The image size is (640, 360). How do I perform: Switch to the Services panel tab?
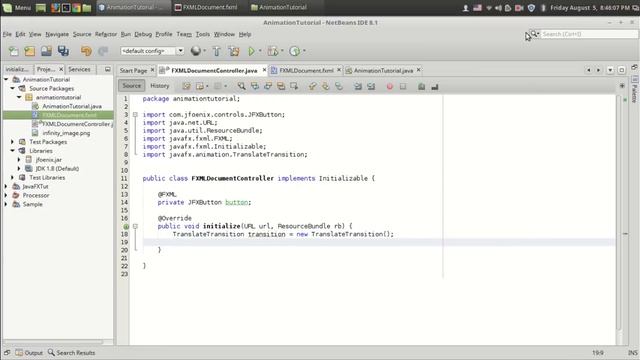(x=79, y=69)
